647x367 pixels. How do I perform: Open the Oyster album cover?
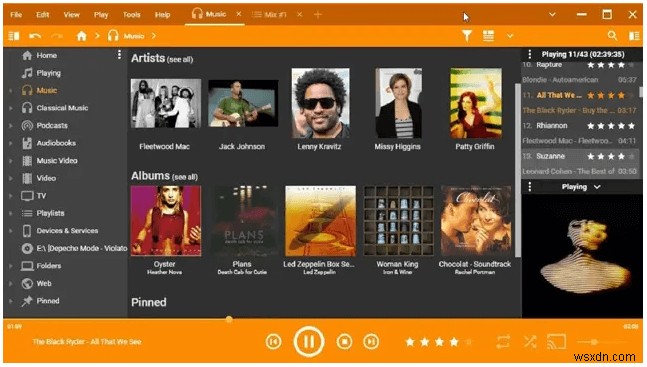(x=166, y=221)
